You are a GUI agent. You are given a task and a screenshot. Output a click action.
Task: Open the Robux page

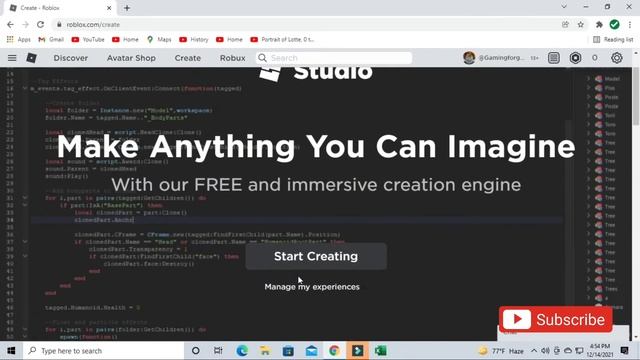(233, 58)
